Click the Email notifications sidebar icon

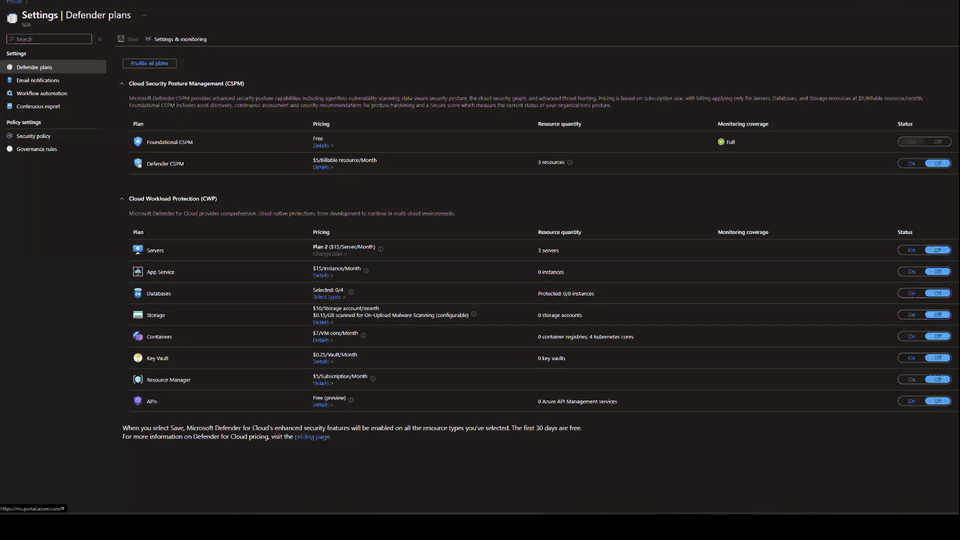tap(9, 80)
